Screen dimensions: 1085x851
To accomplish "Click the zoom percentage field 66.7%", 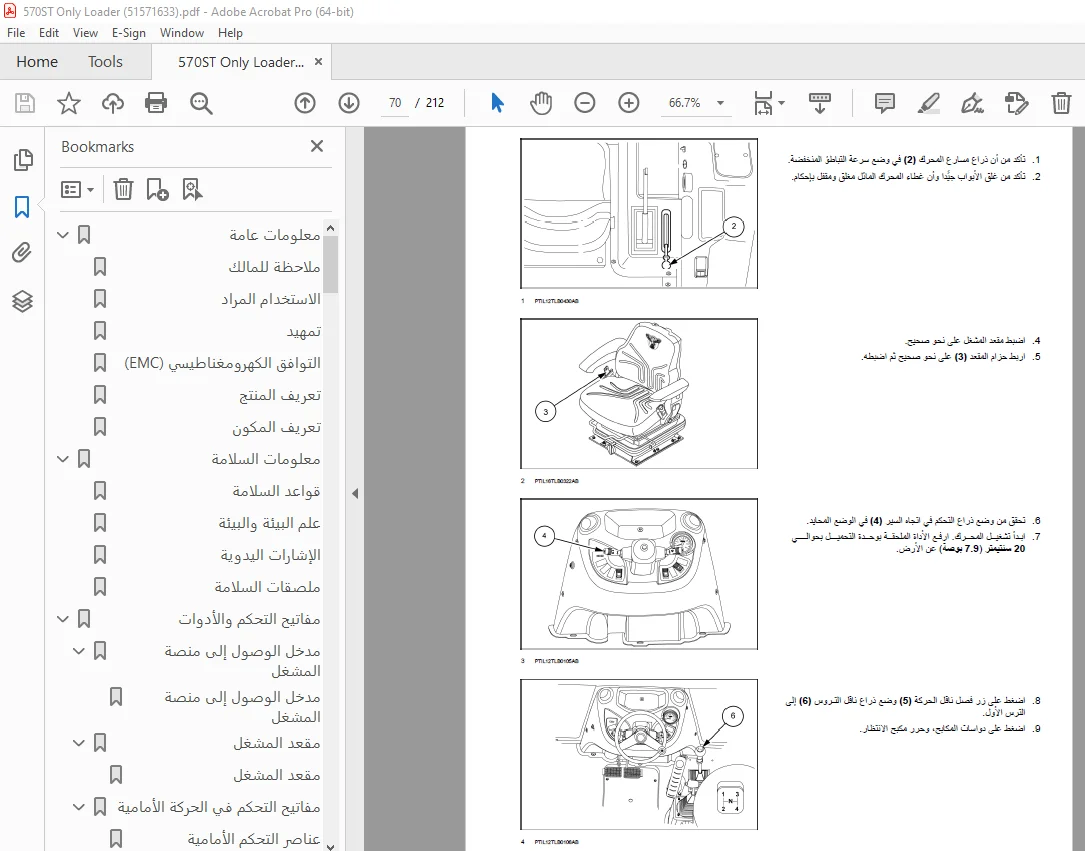I will (685, 102).
